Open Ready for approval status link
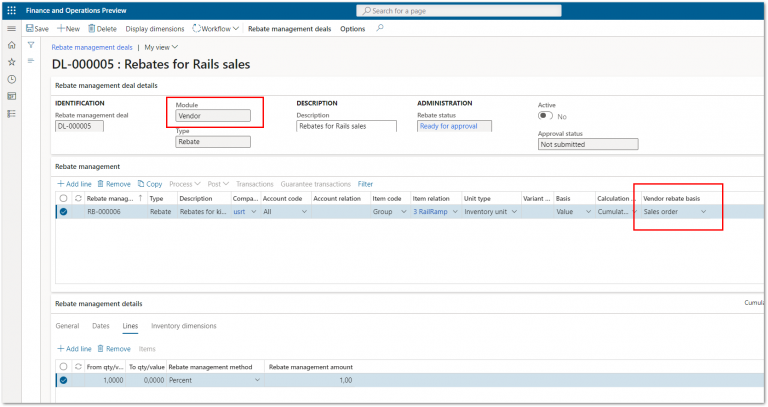The width and height of the screenshot is (768, 407). [x=449, y=126]
